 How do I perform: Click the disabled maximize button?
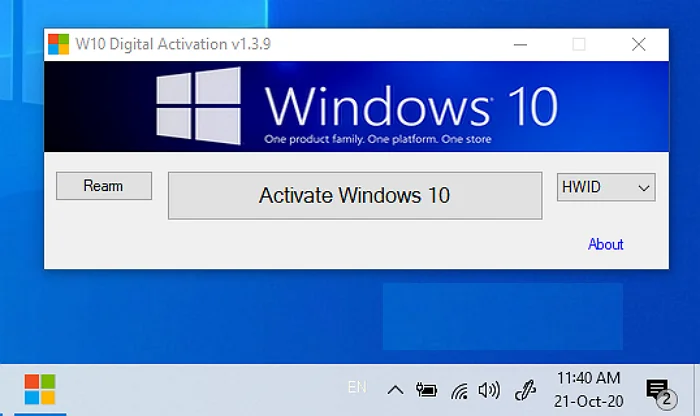pyautogui.click(x=579, y=44)
